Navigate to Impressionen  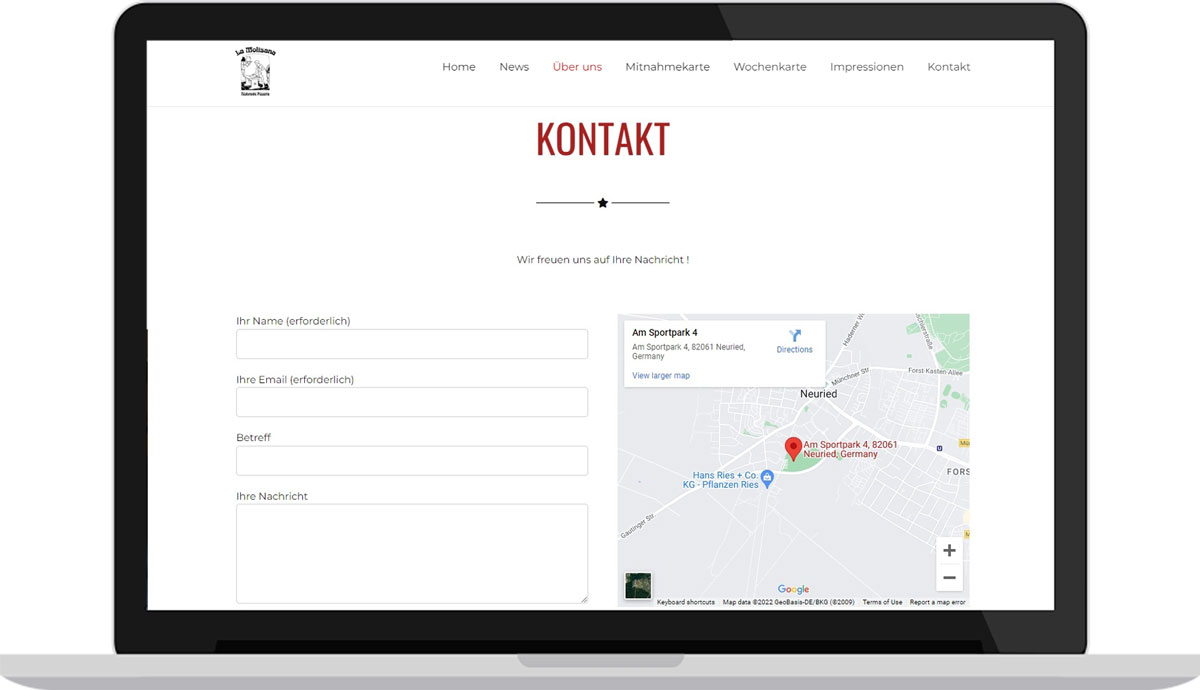click(x=866, y=67)
